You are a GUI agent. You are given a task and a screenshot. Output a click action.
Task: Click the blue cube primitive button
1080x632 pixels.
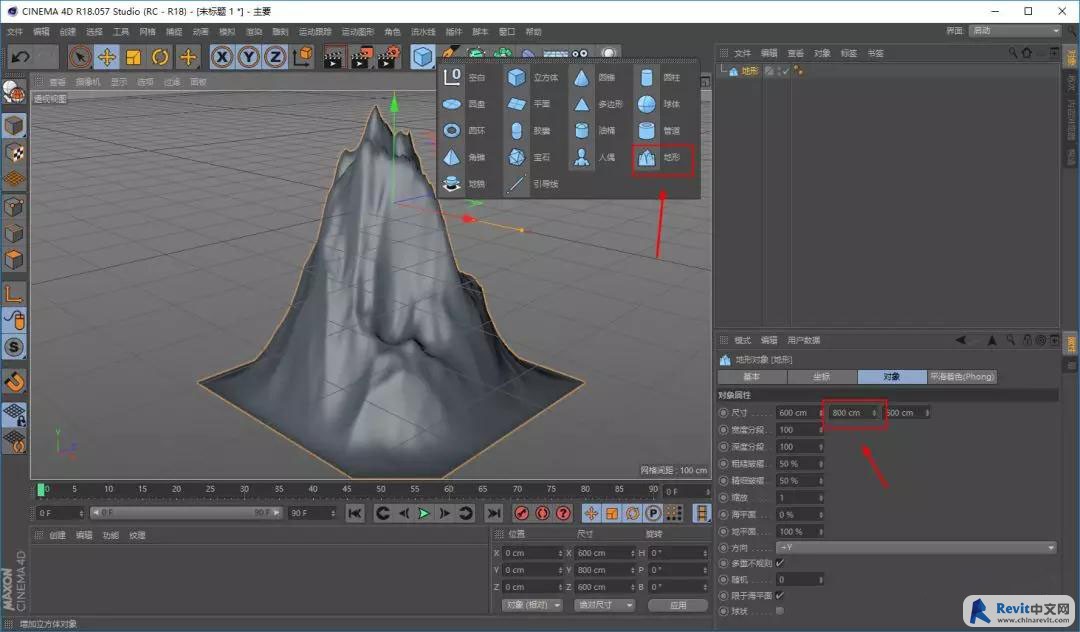coord(422,56)
